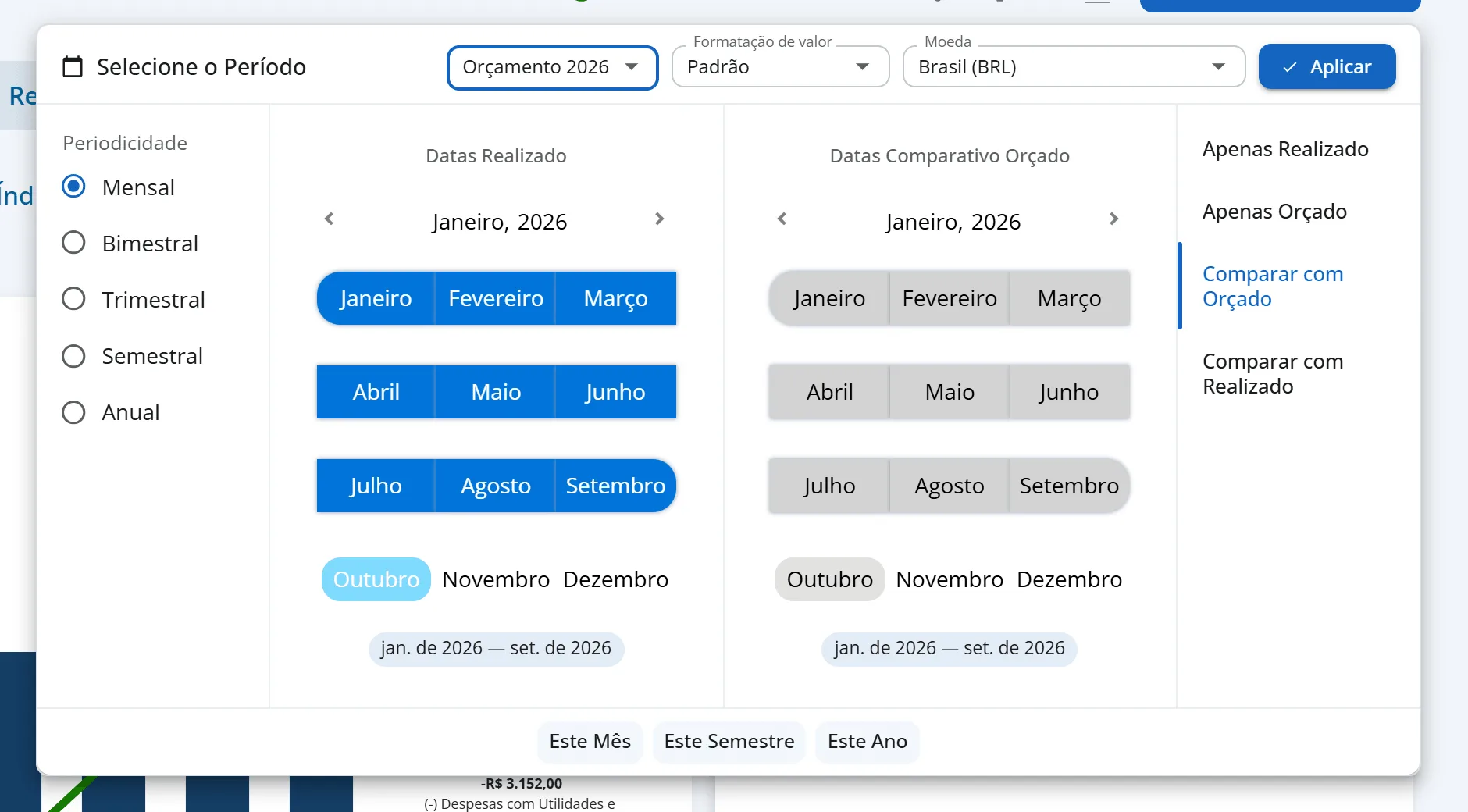Pick Fevereiro in Datas Comparativo Orçado
Image resolution: width=1468 pixels, height=812 pixels.
click(950, 298)
